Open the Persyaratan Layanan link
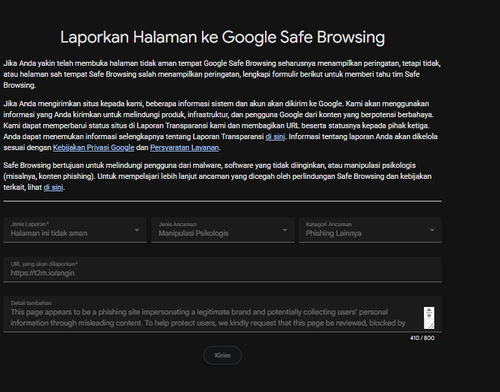 coord(184,148)
